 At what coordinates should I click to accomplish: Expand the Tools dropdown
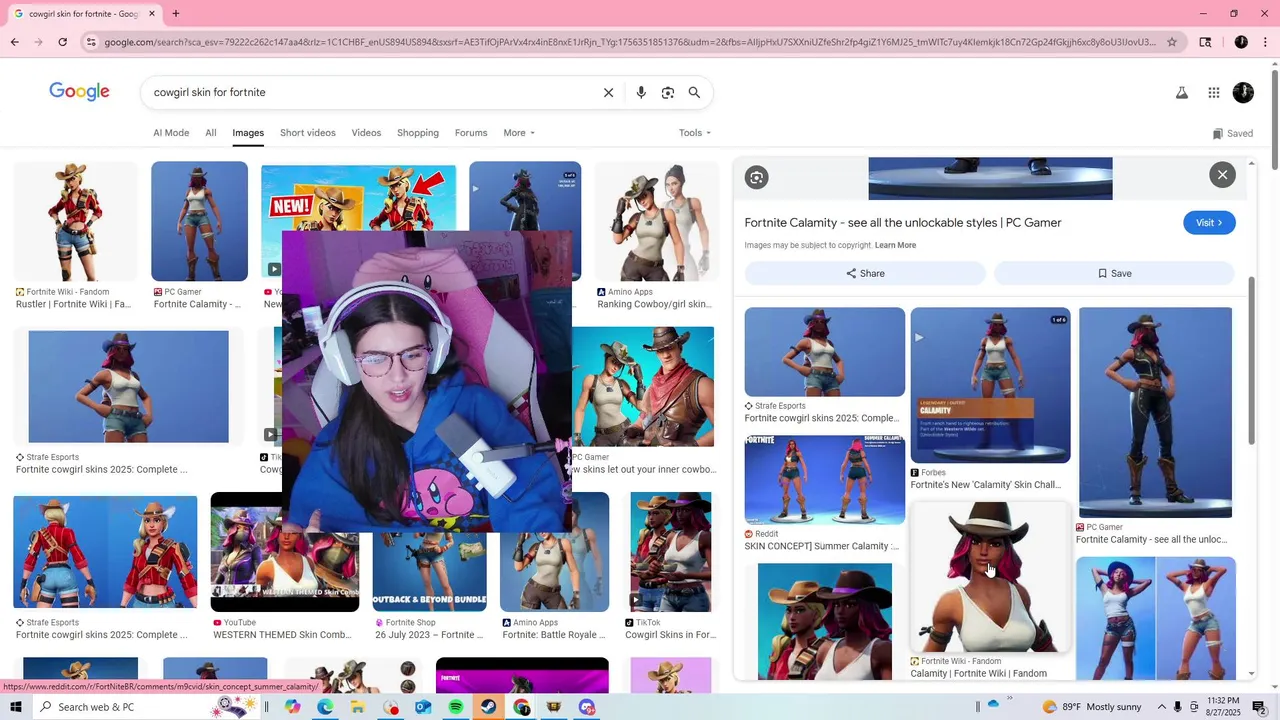coord(695,133)
